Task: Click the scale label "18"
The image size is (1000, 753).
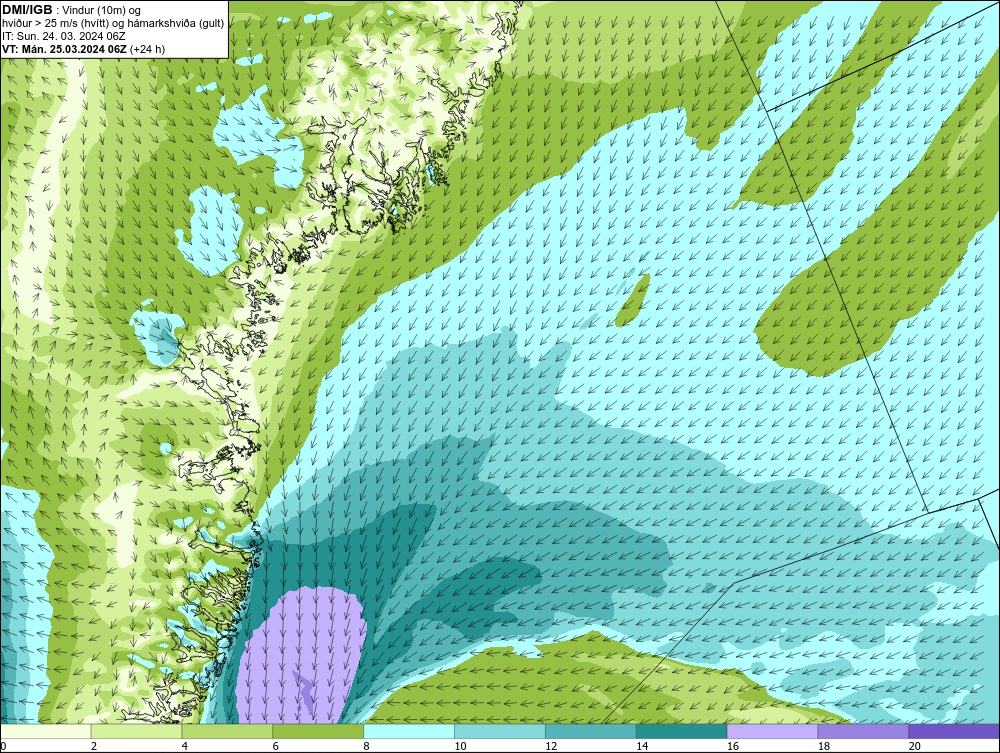Action: coord(824,746)
